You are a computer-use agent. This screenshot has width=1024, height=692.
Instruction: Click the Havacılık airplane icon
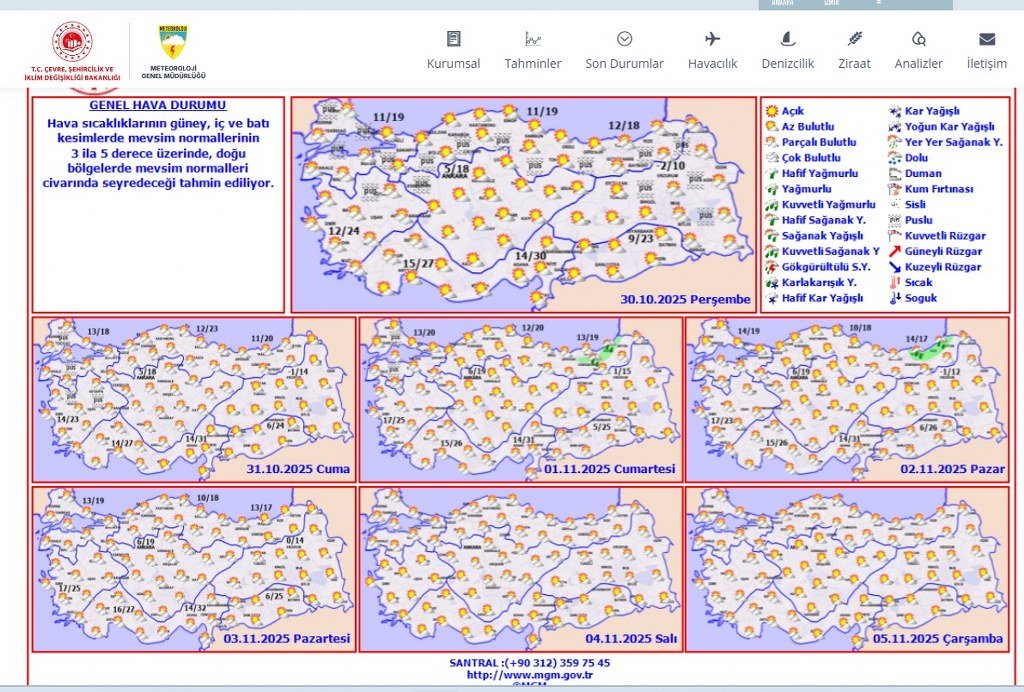click(x=712, y=39)
